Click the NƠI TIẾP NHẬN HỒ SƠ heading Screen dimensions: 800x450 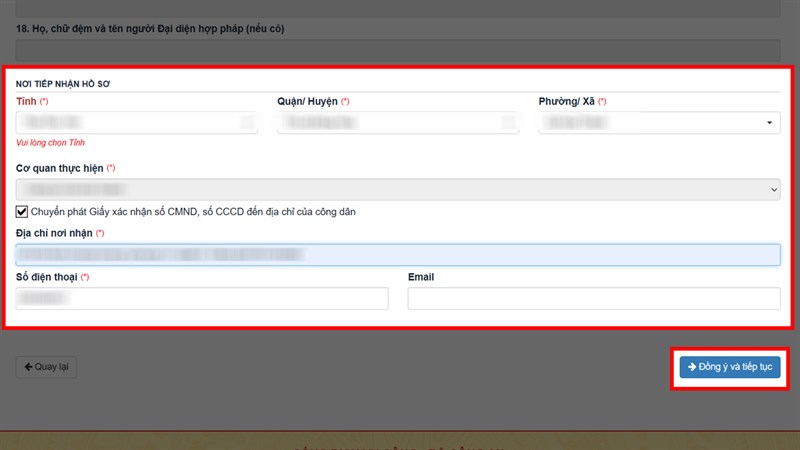click(x=63, y=84)
